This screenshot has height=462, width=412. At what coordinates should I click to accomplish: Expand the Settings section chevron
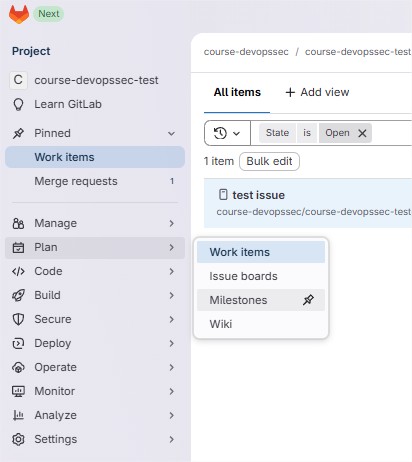pyautogui.click(x=171, y=439)
